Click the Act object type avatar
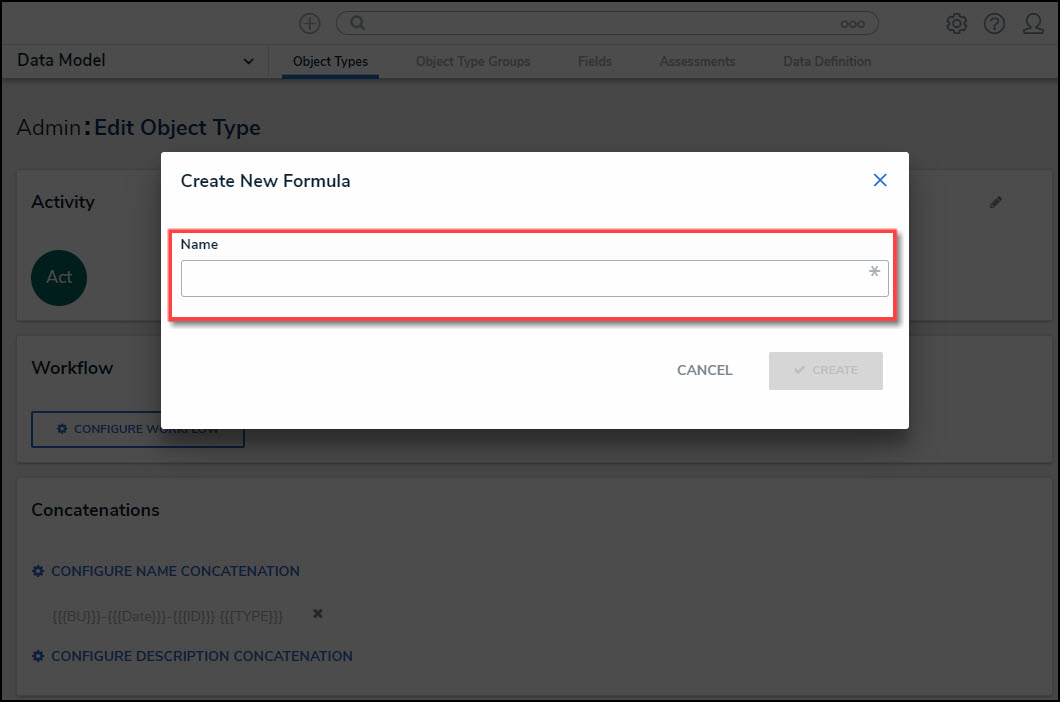The image size is (1060, 702). [x=59, y=277]
